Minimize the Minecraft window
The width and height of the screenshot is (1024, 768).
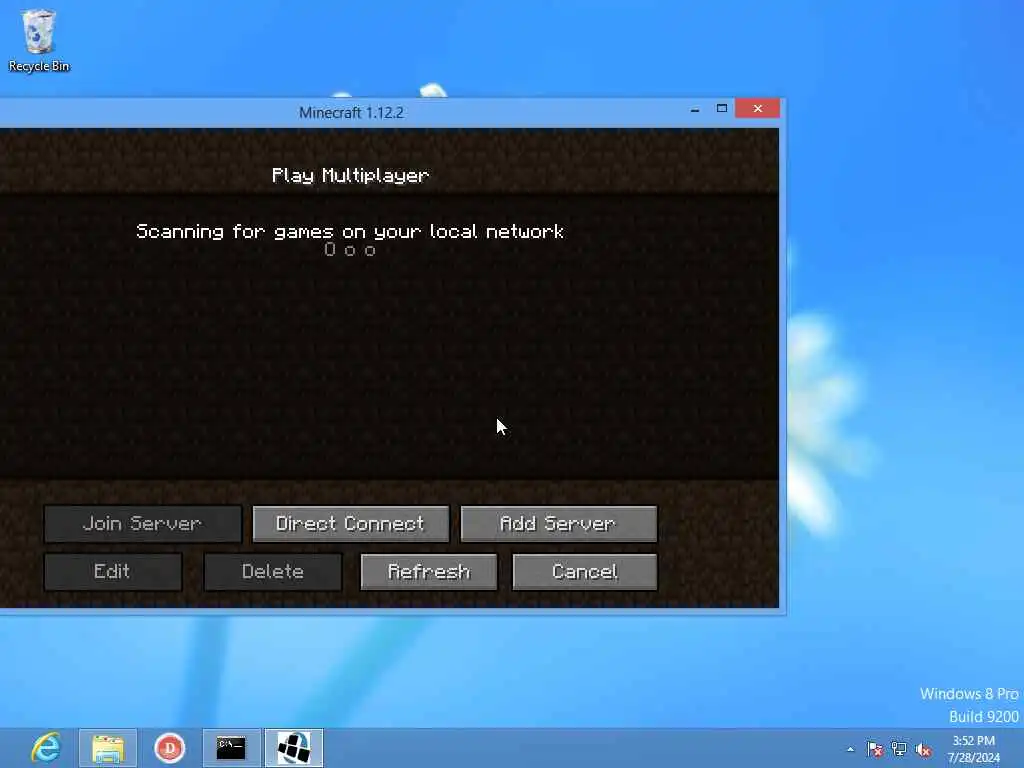[x=695, y=109]
